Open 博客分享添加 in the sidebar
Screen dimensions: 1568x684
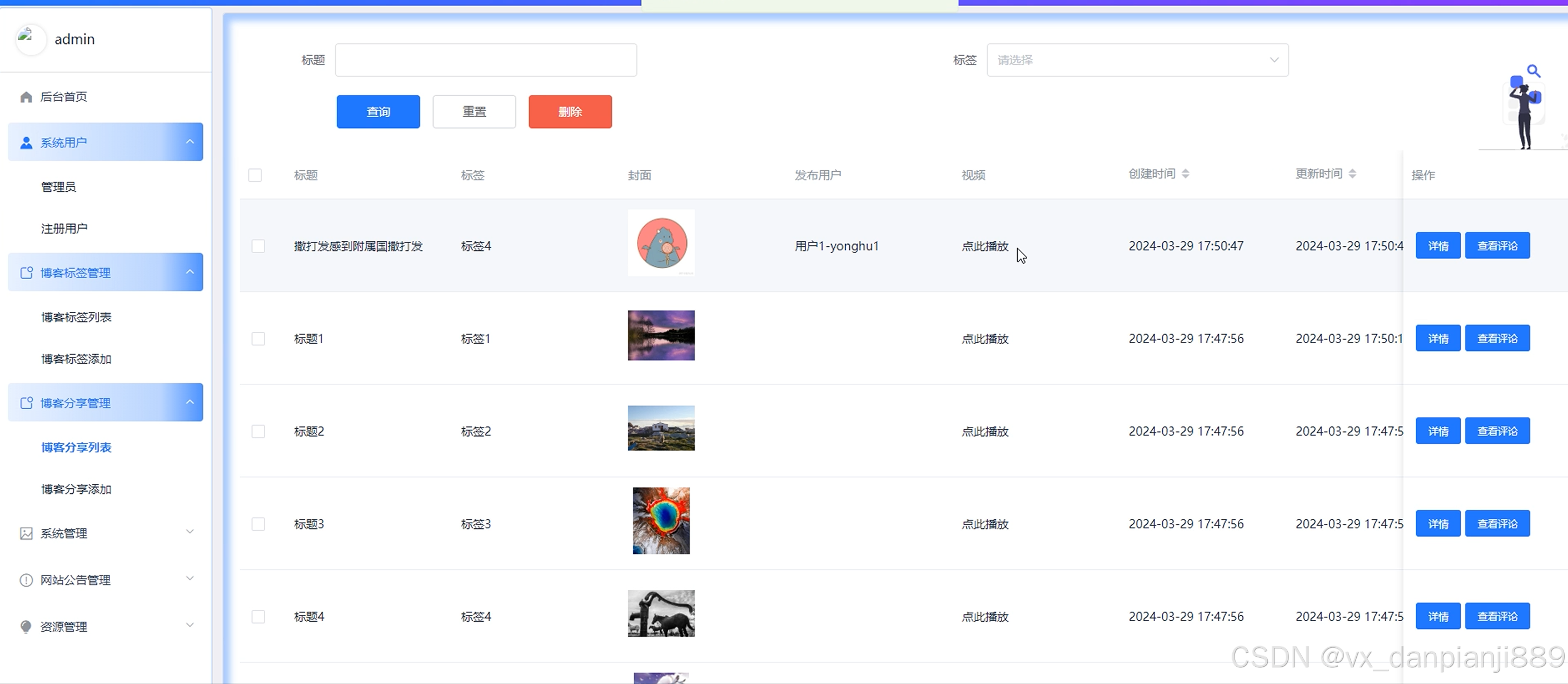tap(76, 489)
